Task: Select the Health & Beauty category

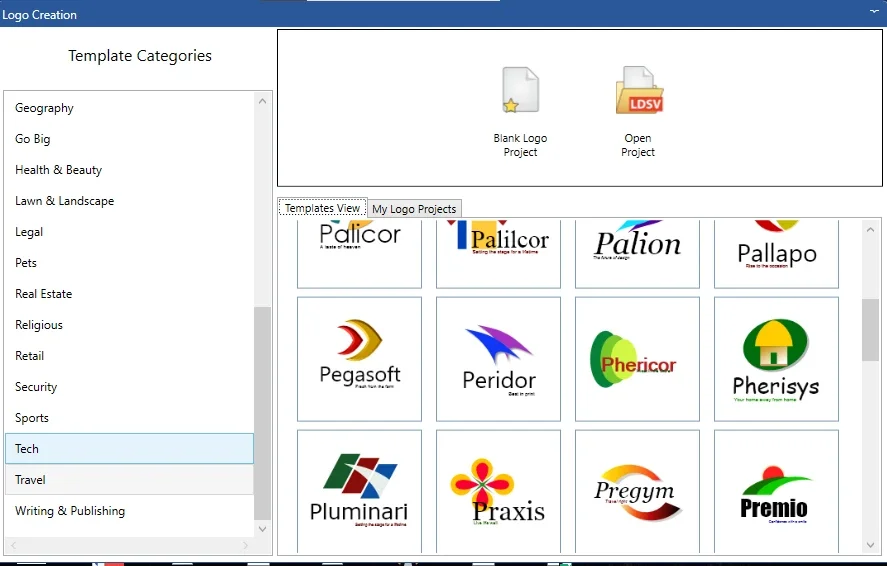Action: tap(129, 170)
